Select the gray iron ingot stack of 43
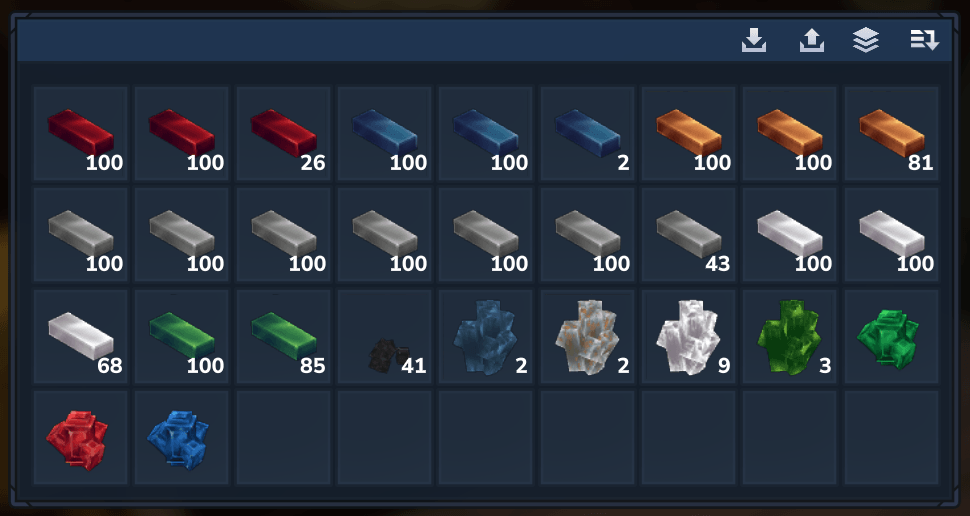This screenshot has width=970, height=516. 688,235
